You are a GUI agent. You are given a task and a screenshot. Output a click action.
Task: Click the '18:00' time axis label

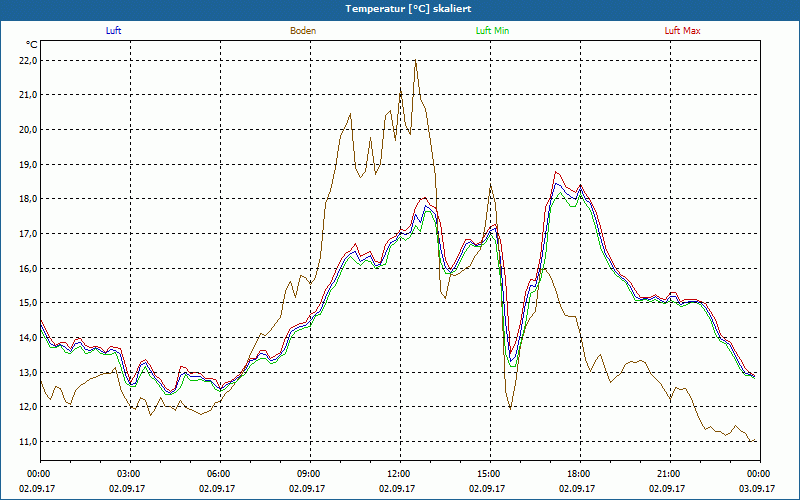coord(580,473)
